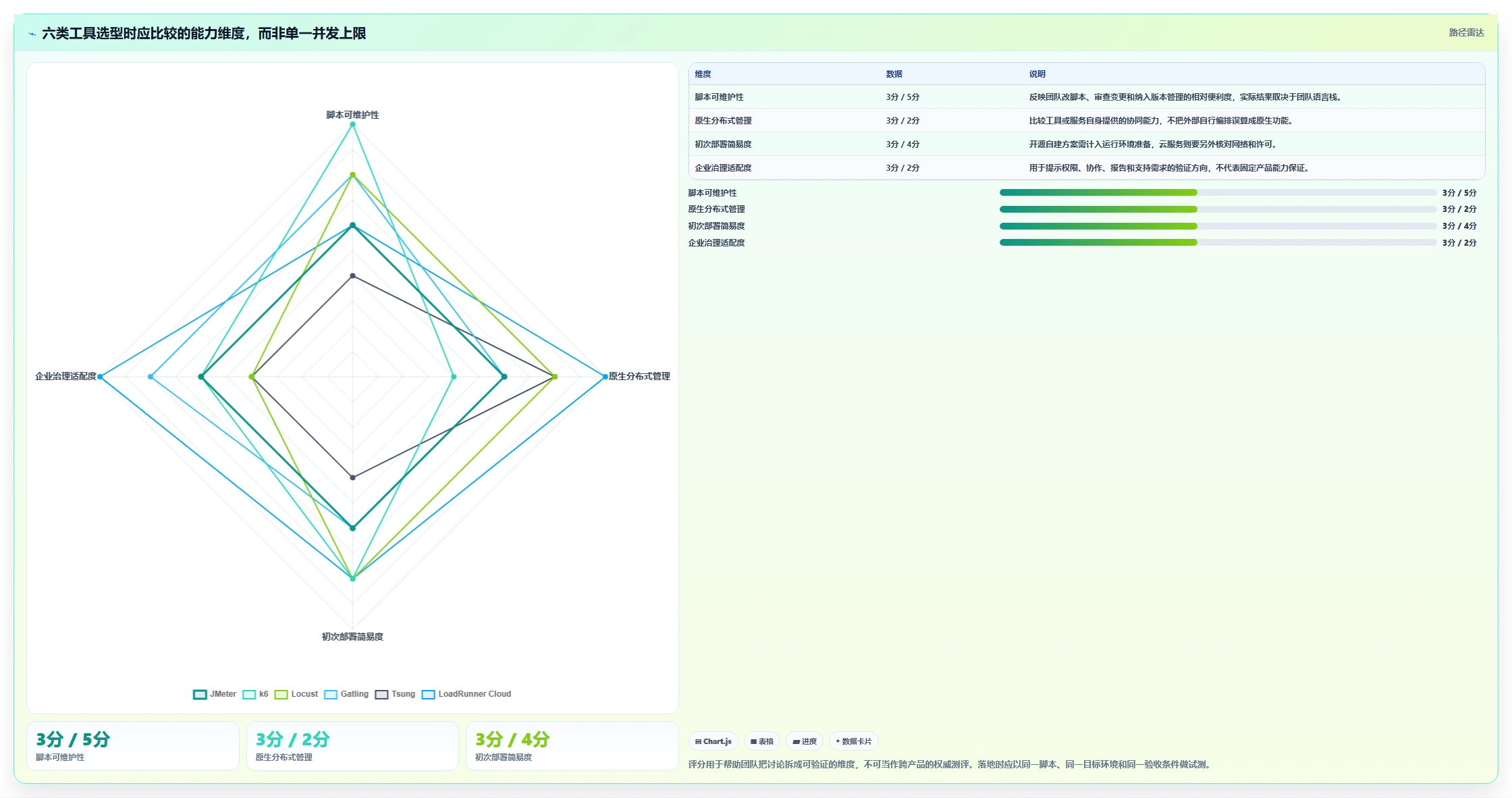Toggle the Tsung legend color box
This screenshot has height=798, width=1512.
coord(381,694)
